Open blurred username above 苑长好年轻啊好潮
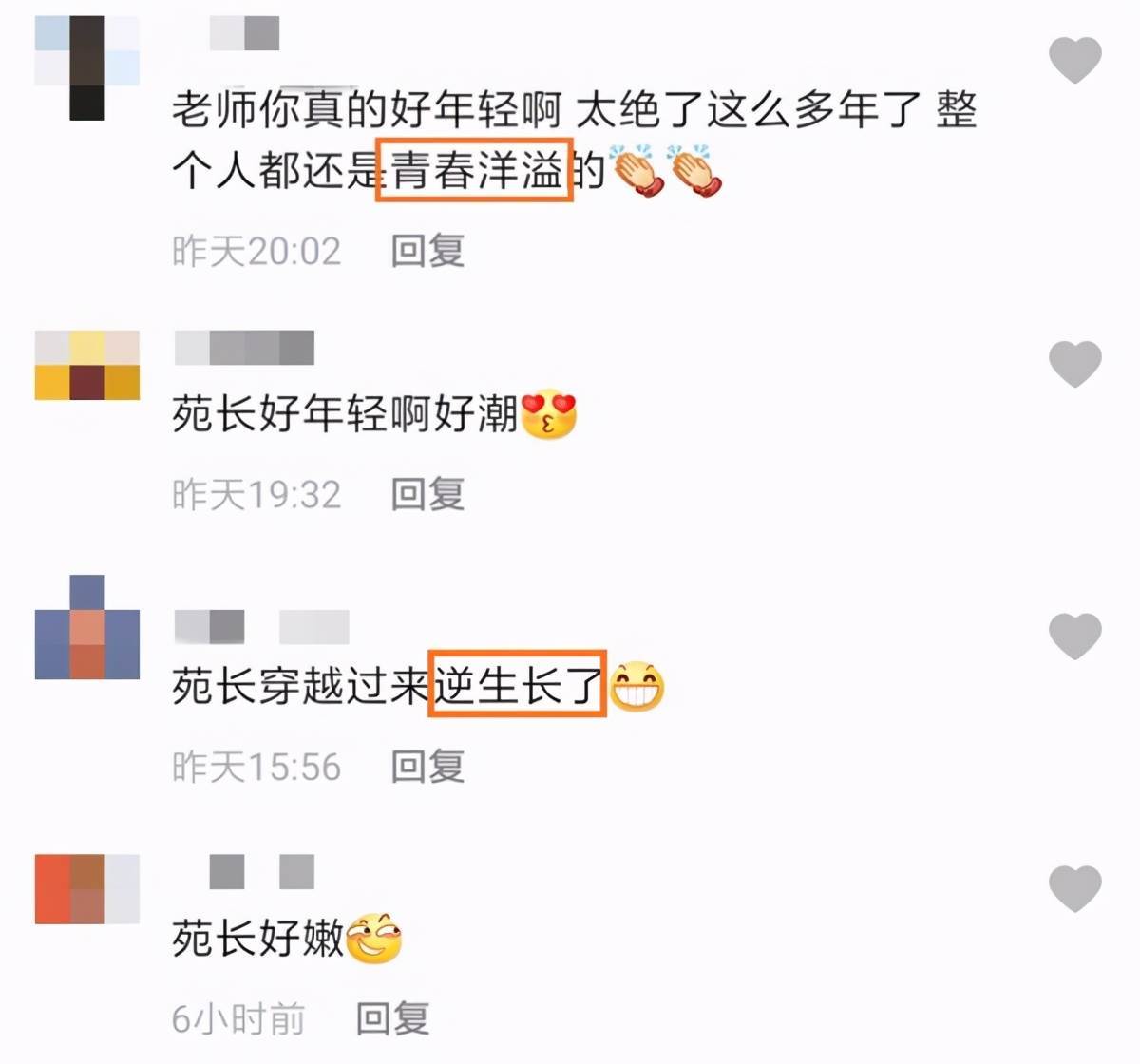Viewport: 1140px width, 1064px height. [x=244, y=348]
